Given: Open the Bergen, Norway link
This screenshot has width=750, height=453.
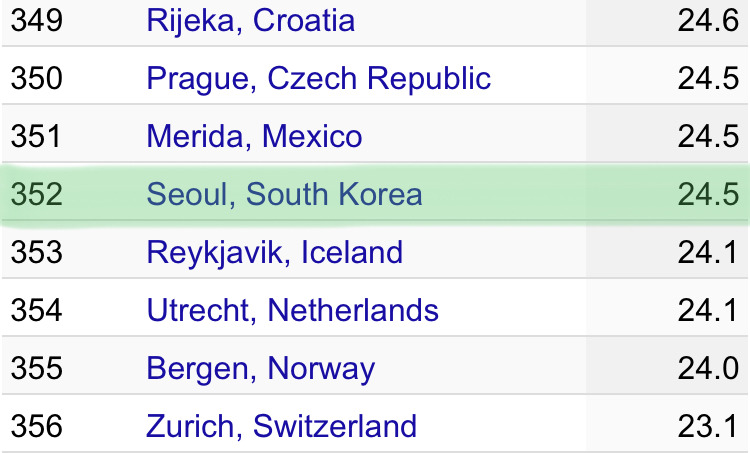Looking at the screenshot, I should tap(260, 368).
